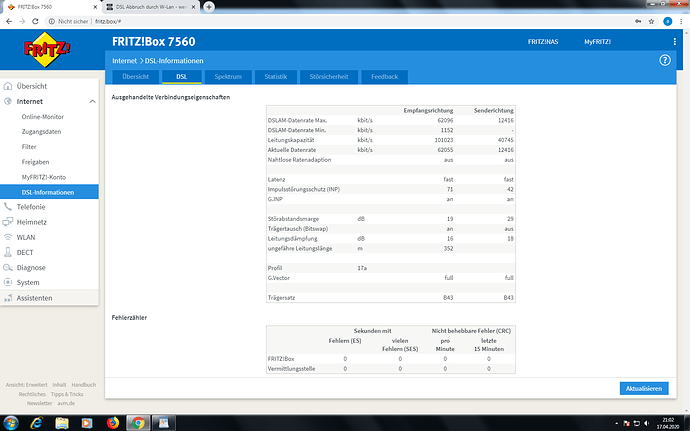Click the Übersicht house icon in sidebar
690x431 pixels.
7,86
